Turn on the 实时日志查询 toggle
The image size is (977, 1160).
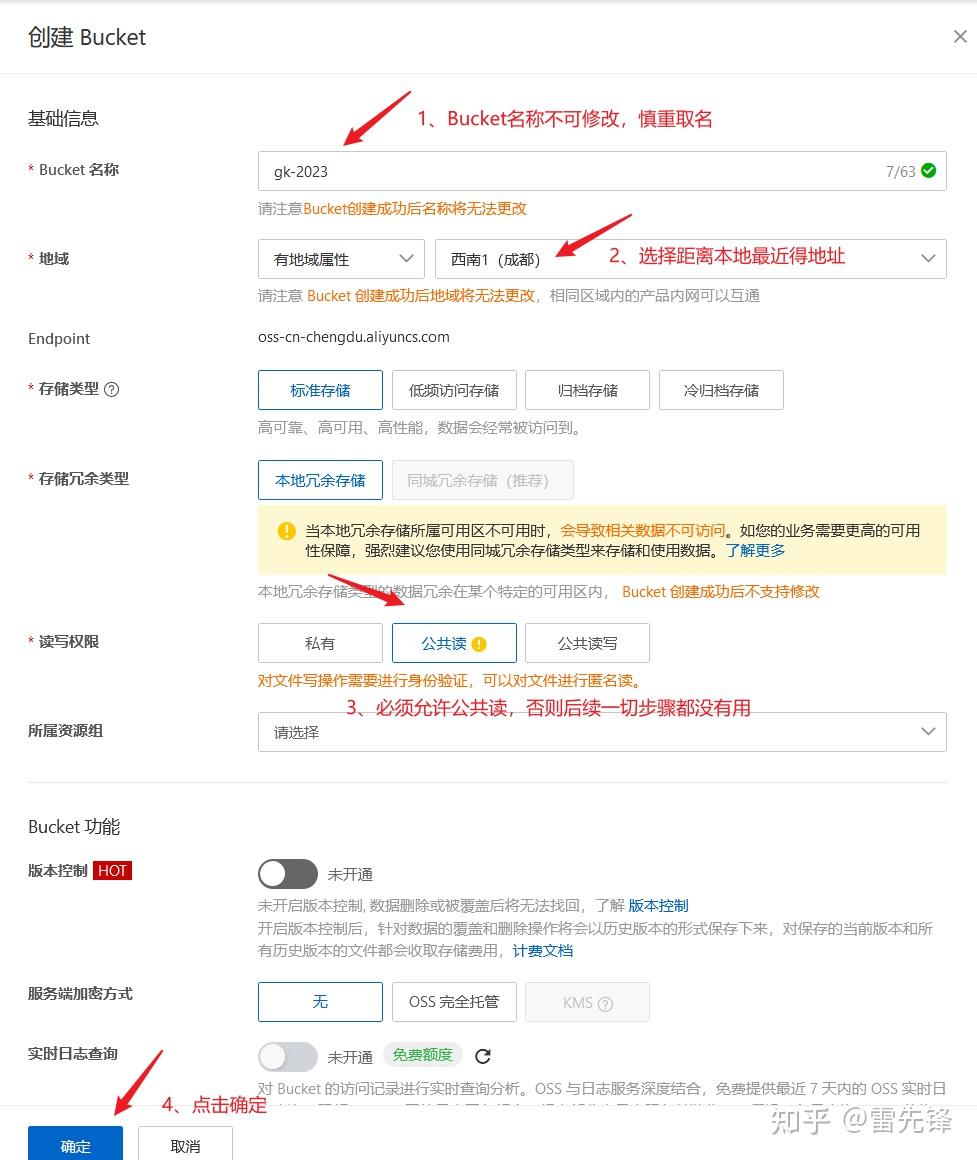(287, 1056)
